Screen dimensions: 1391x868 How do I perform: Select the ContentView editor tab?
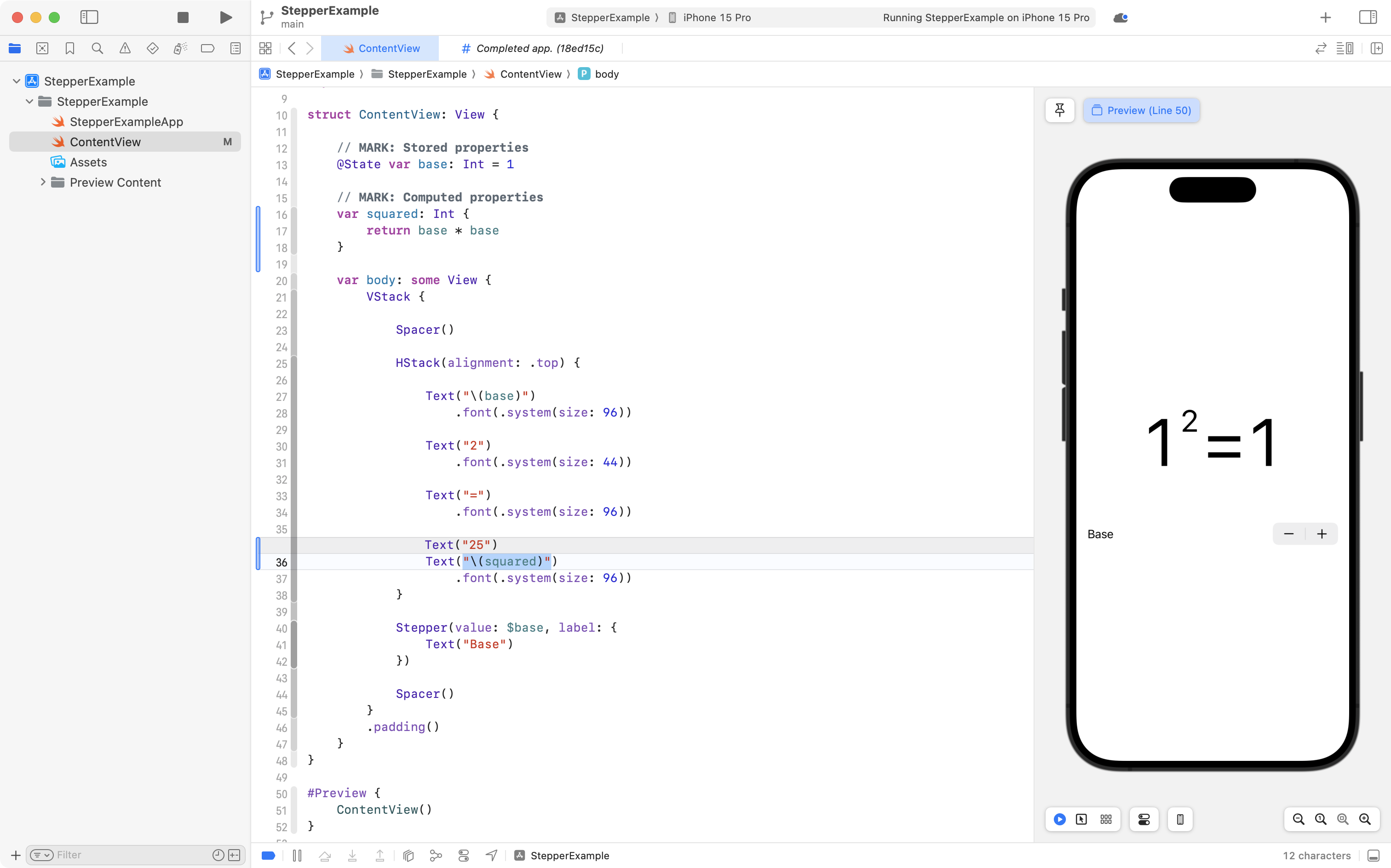[x=381, y=48]
